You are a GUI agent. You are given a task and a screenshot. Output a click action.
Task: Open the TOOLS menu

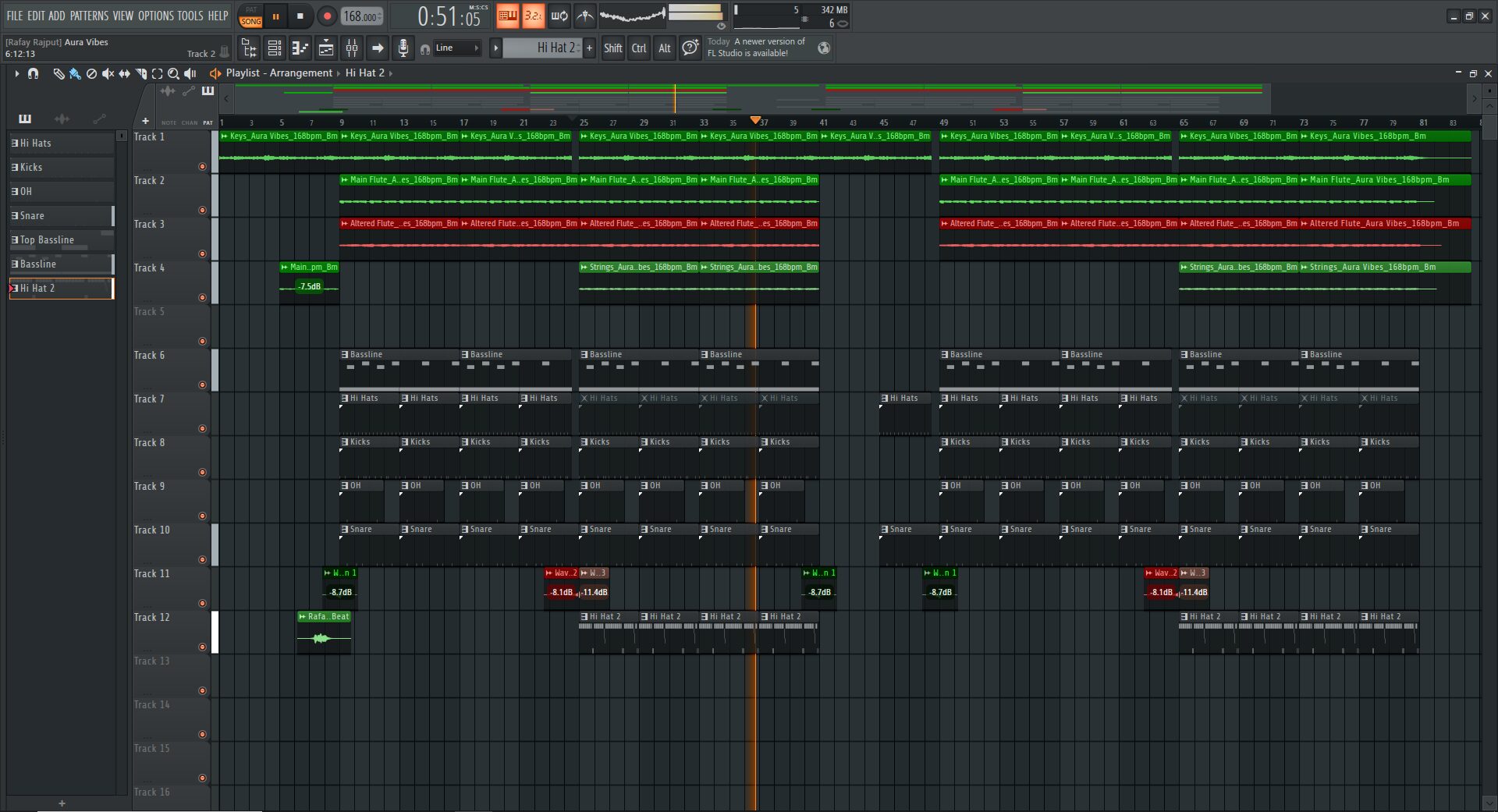pos(190,16)
